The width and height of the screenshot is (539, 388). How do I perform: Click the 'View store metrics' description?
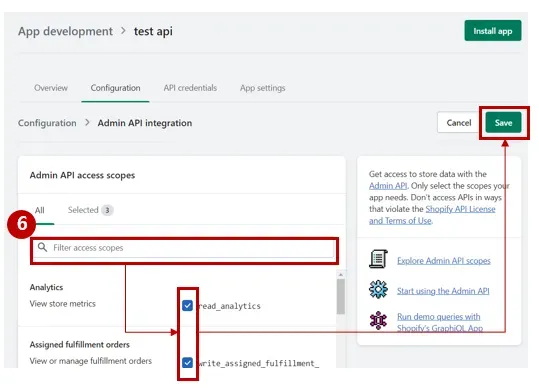click(63, 304)
